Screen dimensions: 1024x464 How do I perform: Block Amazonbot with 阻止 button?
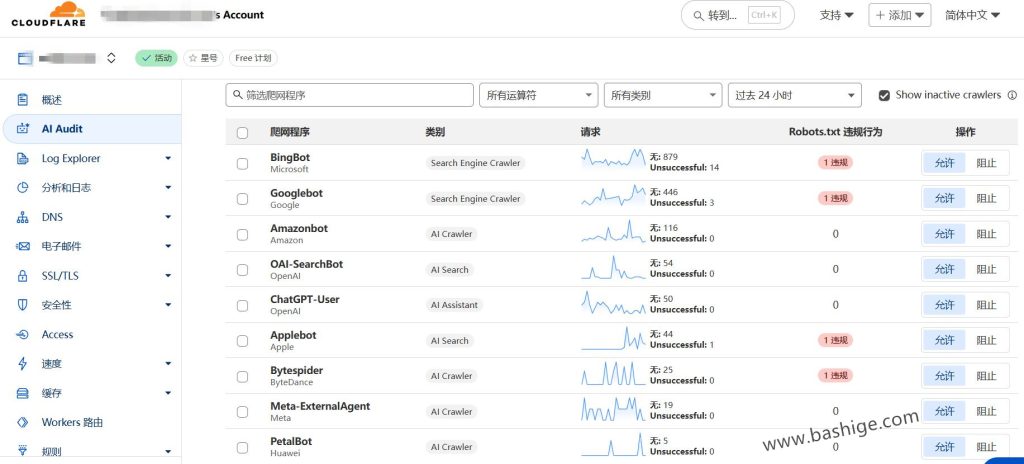tap(986, 234)
